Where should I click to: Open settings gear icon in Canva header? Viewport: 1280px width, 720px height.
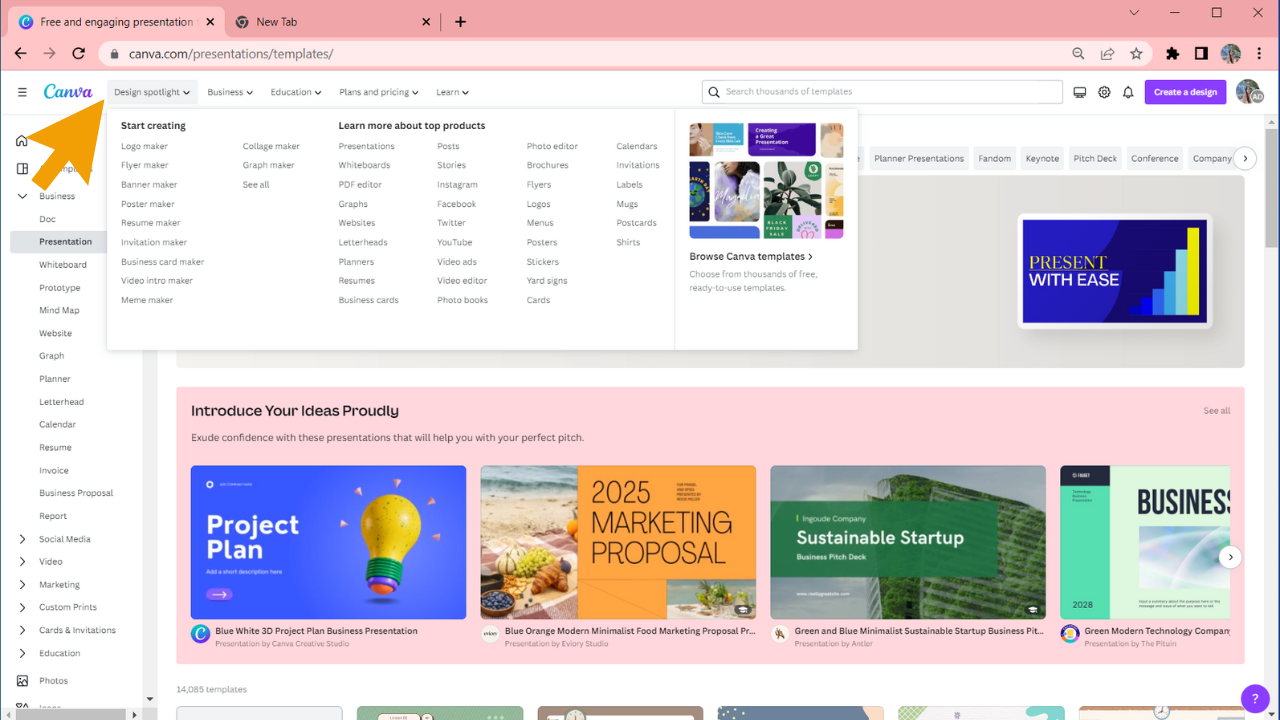point(1104,92)
